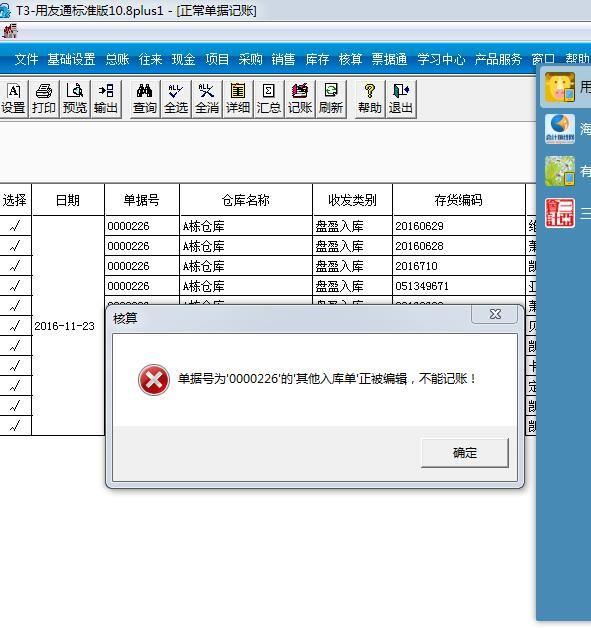Click the yellow mascot icon in the right sidebar
Image resolution: width=591 pixels, height=628 pixels.
[x=560, y=87]
